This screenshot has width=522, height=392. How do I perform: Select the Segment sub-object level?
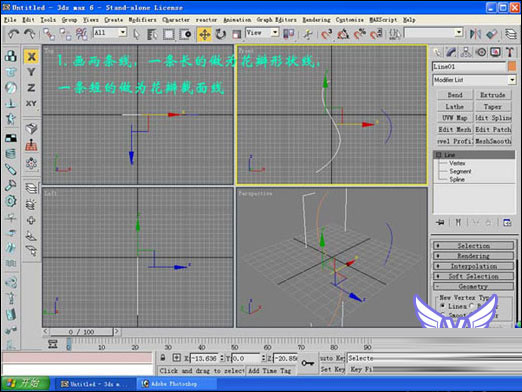[460, 171]
